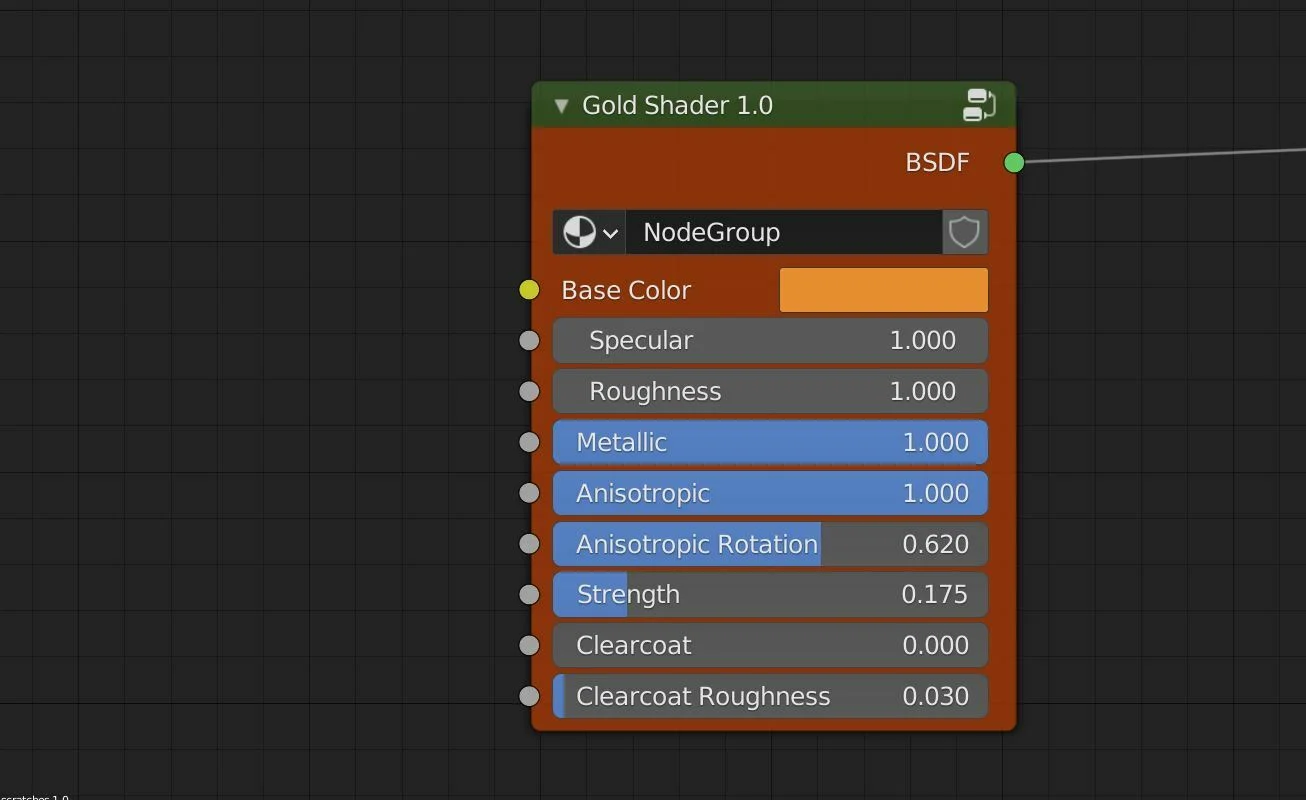
Task: Click the Metallic input socket
Action: click(x=528, y=442)
